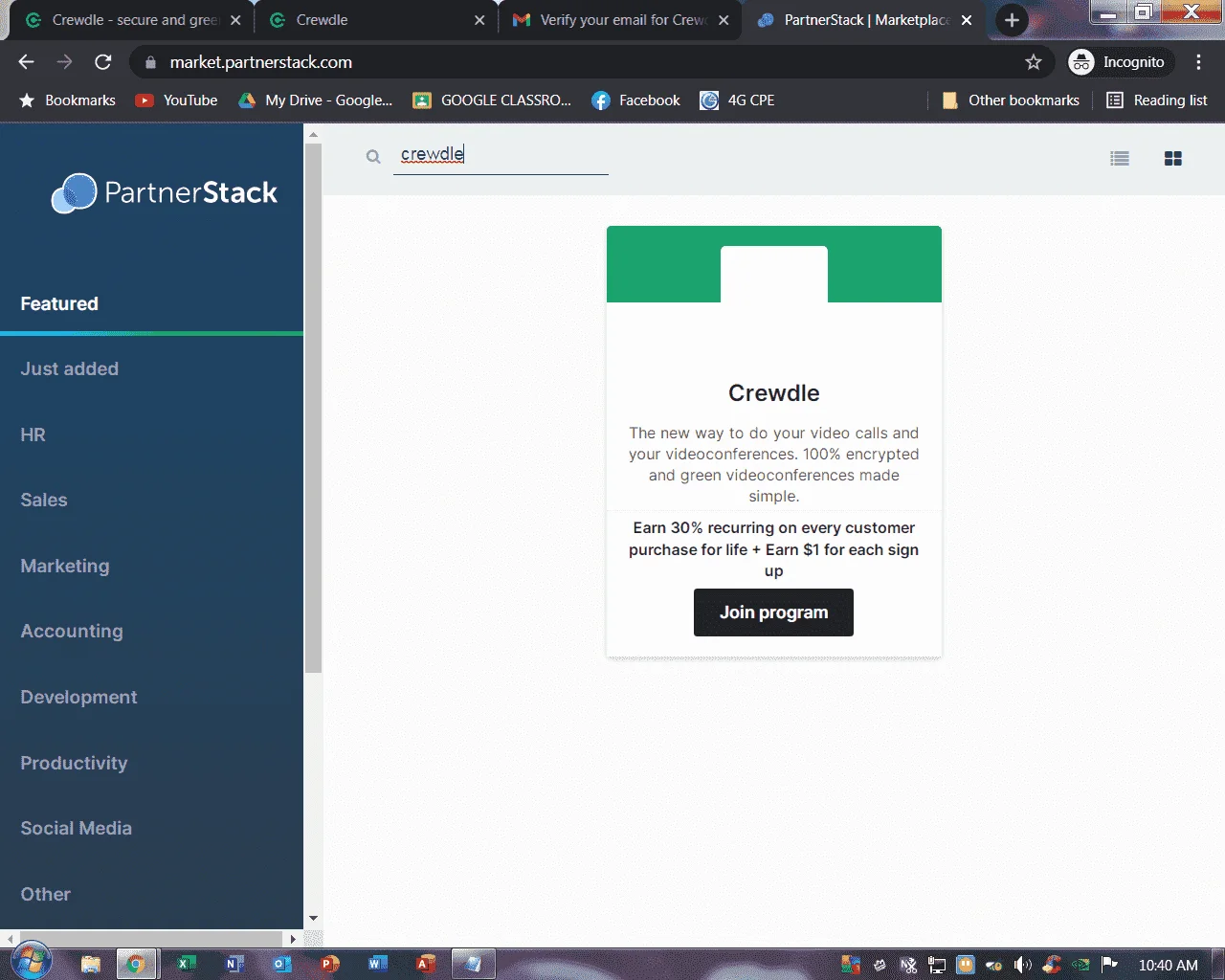The image size is (1225, 980).
Task: Click the earnings description on Crewdle card
Action: click(x=773, y=549)
